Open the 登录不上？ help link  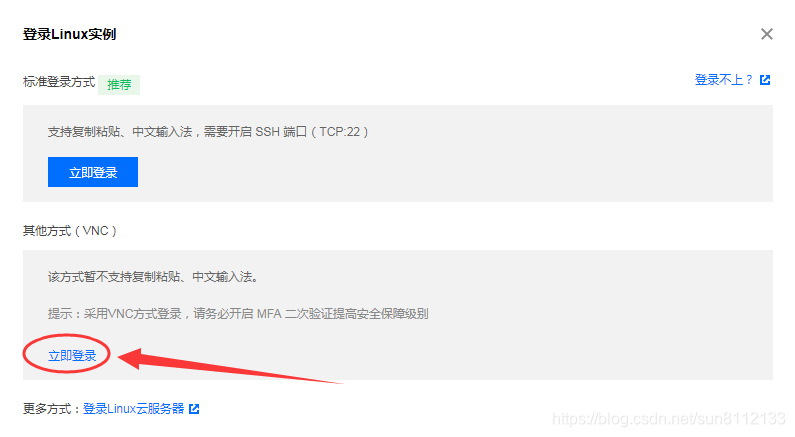724,80
